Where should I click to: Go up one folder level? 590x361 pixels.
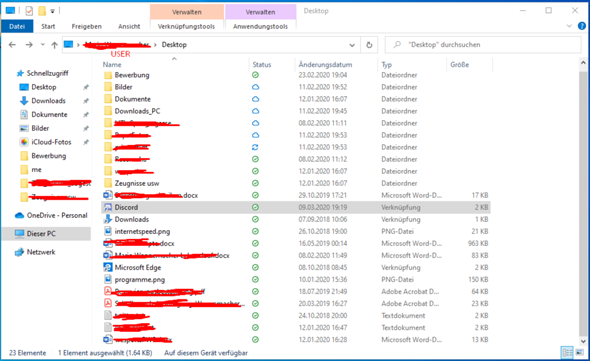55,45
